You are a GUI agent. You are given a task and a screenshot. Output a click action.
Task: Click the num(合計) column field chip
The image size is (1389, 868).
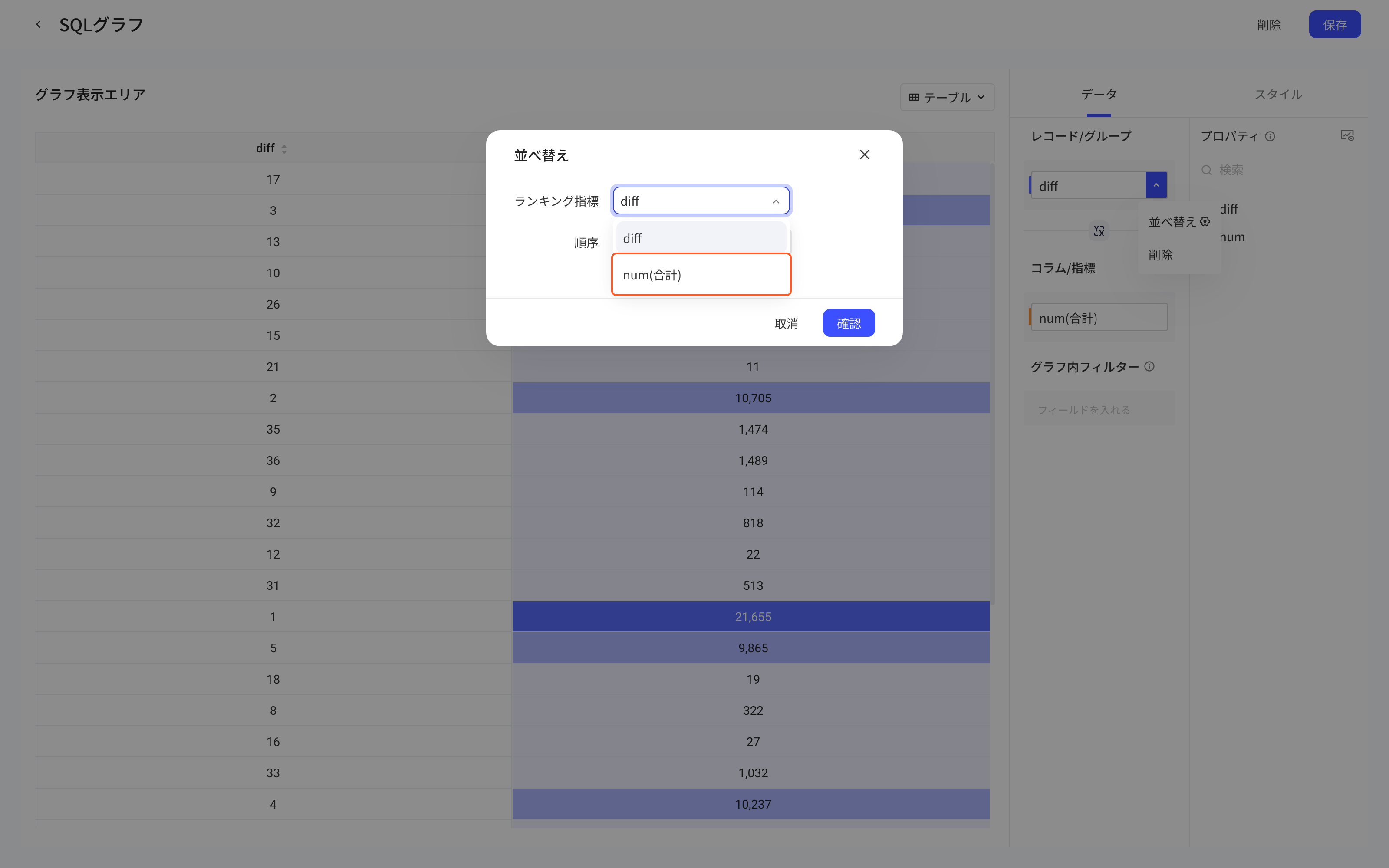(1099, 317)
